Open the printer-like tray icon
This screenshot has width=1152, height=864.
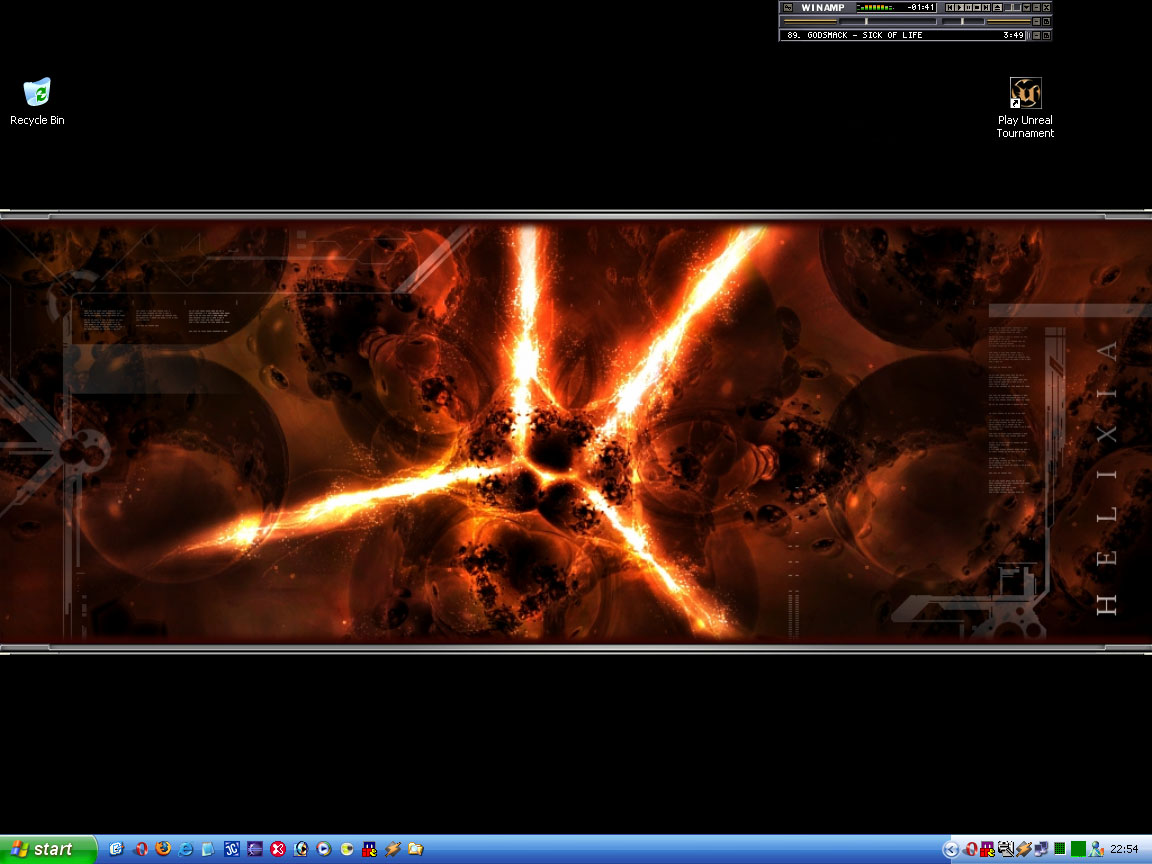[x=1006, y=849]
